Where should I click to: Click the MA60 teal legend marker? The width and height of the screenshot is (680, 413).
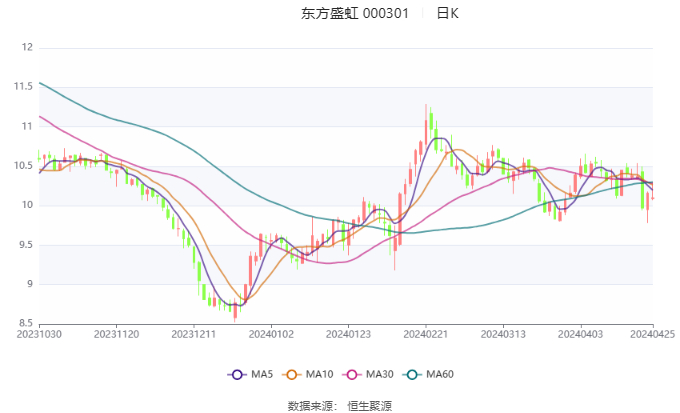tap(411, 374)
